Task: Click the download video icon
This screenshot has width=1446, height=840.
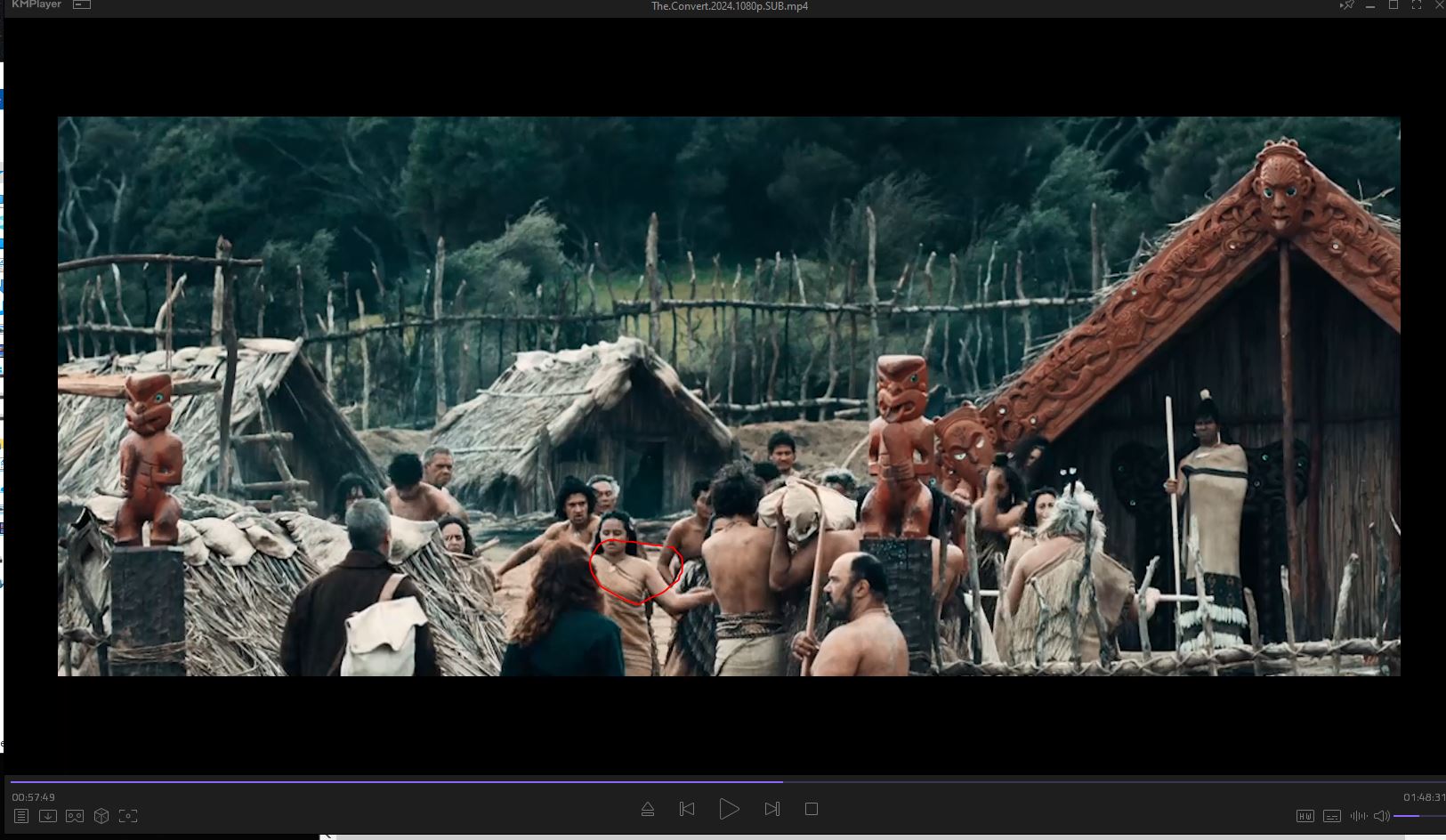Action: pos(48,816)
